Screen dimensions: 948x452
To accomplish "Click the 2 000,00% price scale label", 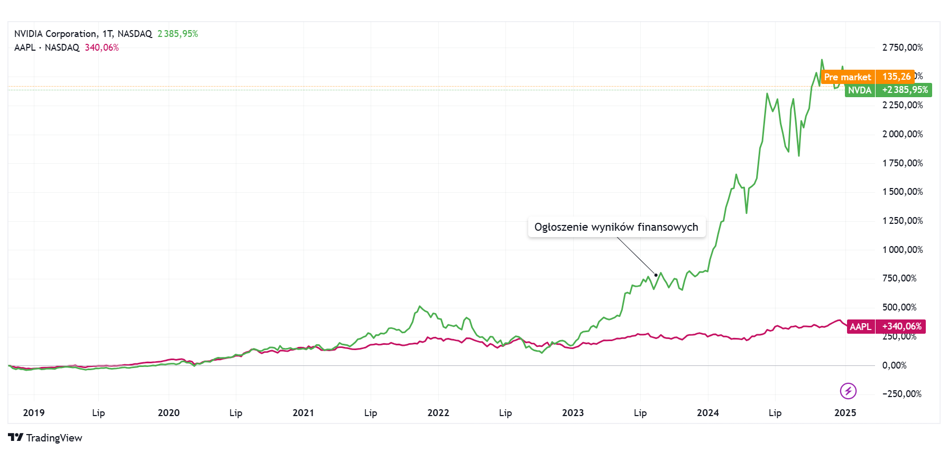I will 902,134.
